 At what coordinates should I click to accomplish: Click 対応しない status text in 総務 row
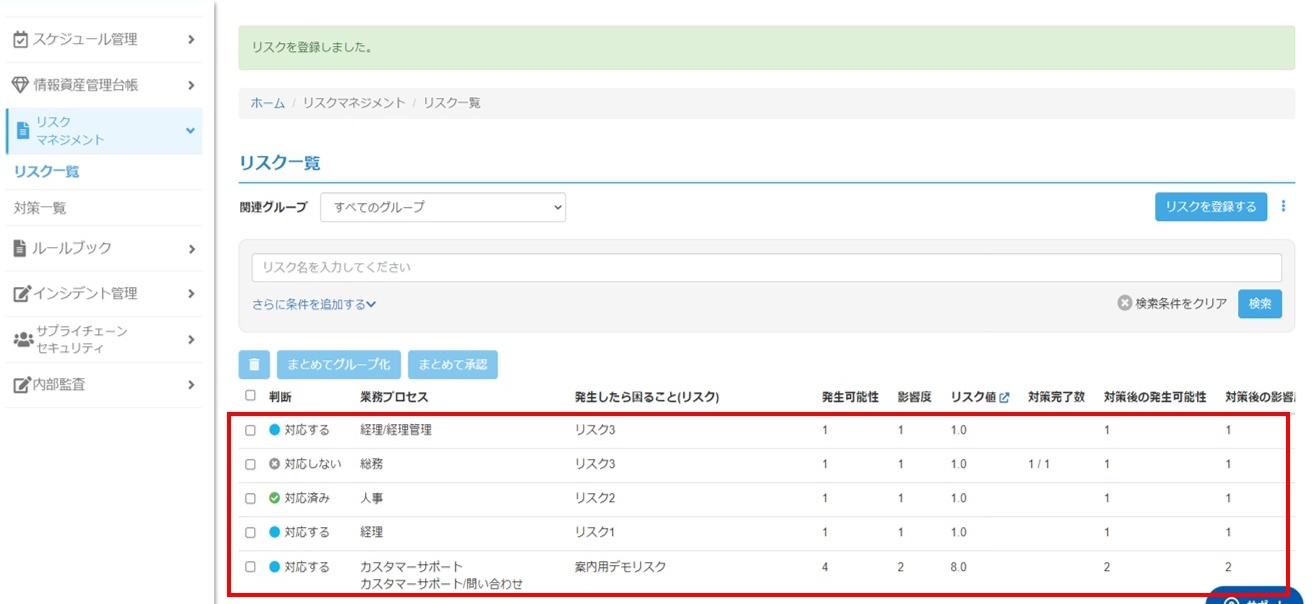(313, 464)
